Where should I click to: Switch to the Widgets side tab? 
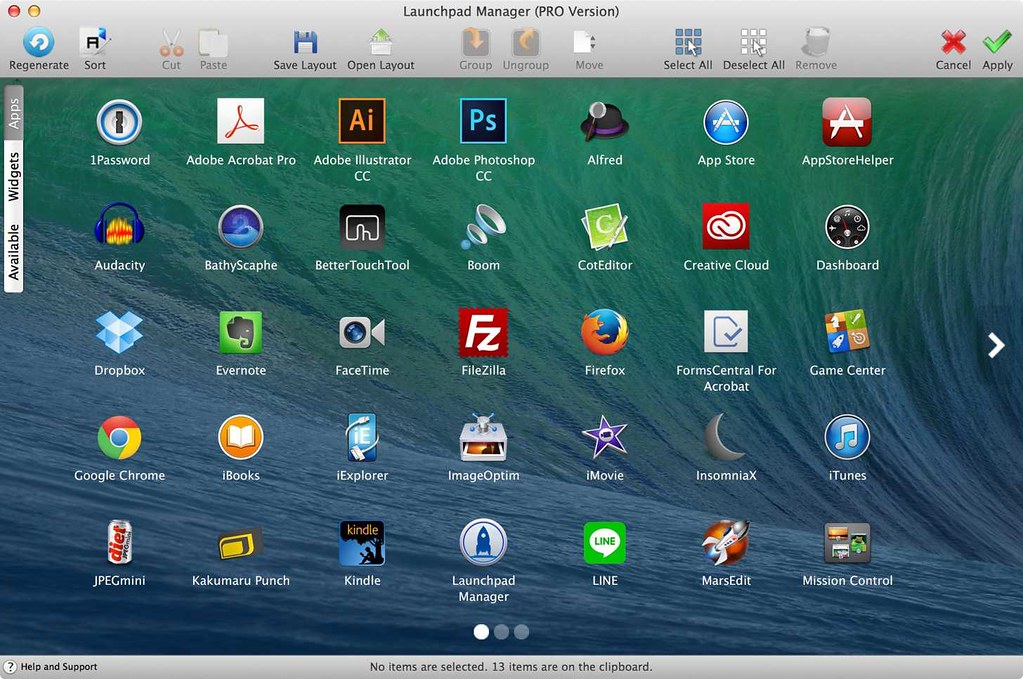click(x=14, y=177)
